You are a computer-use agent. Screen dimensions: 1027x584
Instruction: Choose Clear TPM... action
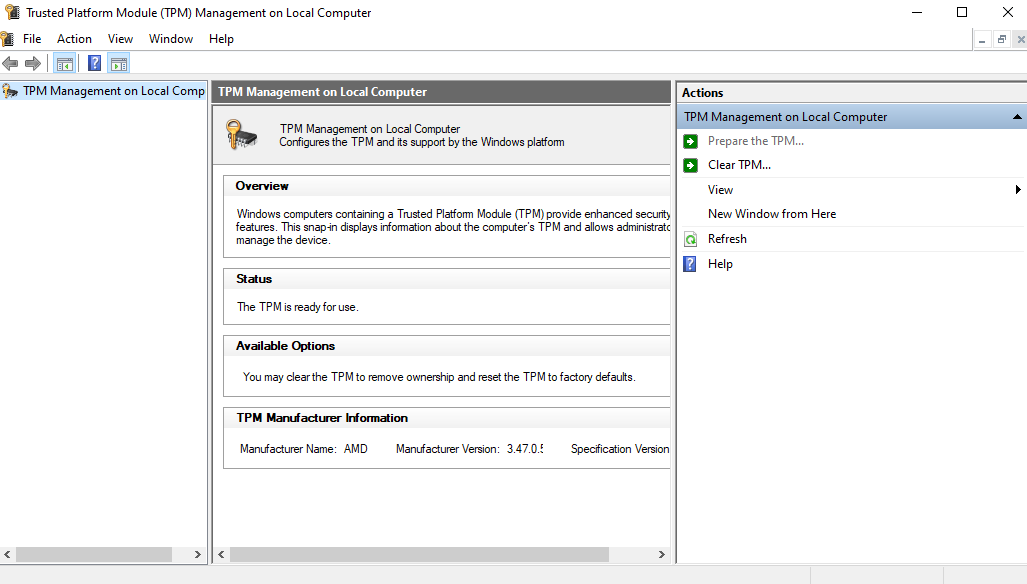click(739, 165)
